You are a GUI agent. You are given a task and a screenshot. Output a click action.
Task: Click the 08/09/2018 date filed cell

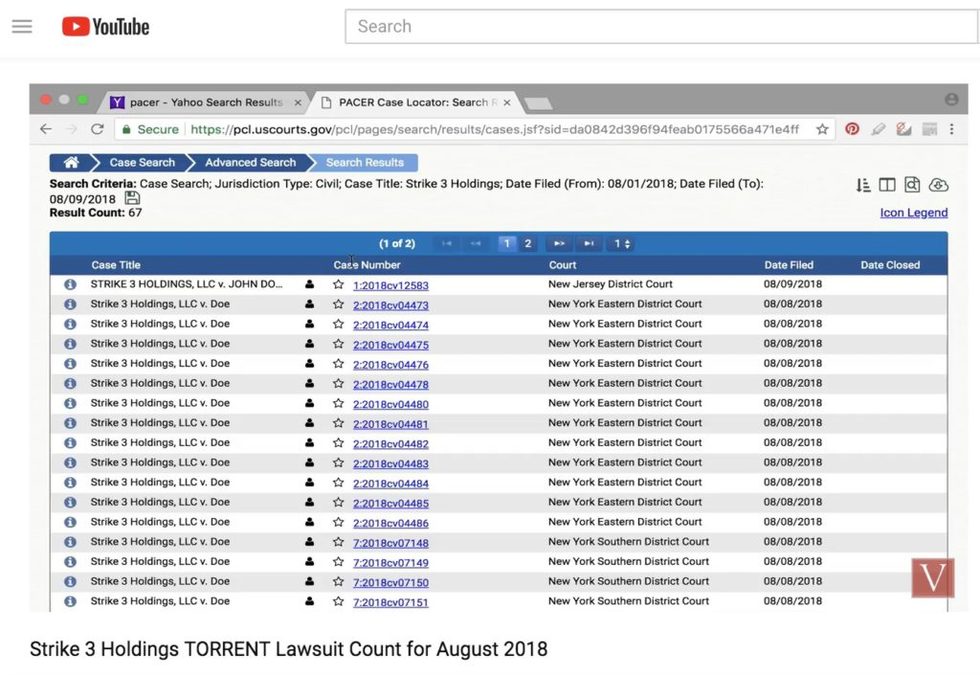(x=792, y=284)
